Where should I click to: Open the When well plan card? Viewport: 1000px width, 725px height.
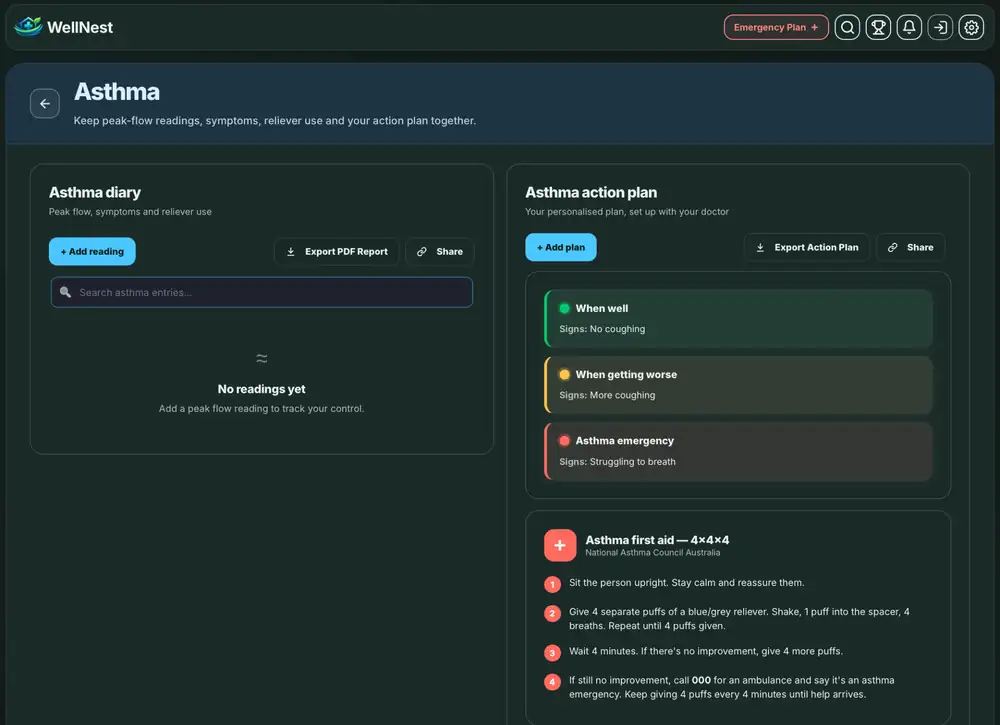click(x=739, y=318)
